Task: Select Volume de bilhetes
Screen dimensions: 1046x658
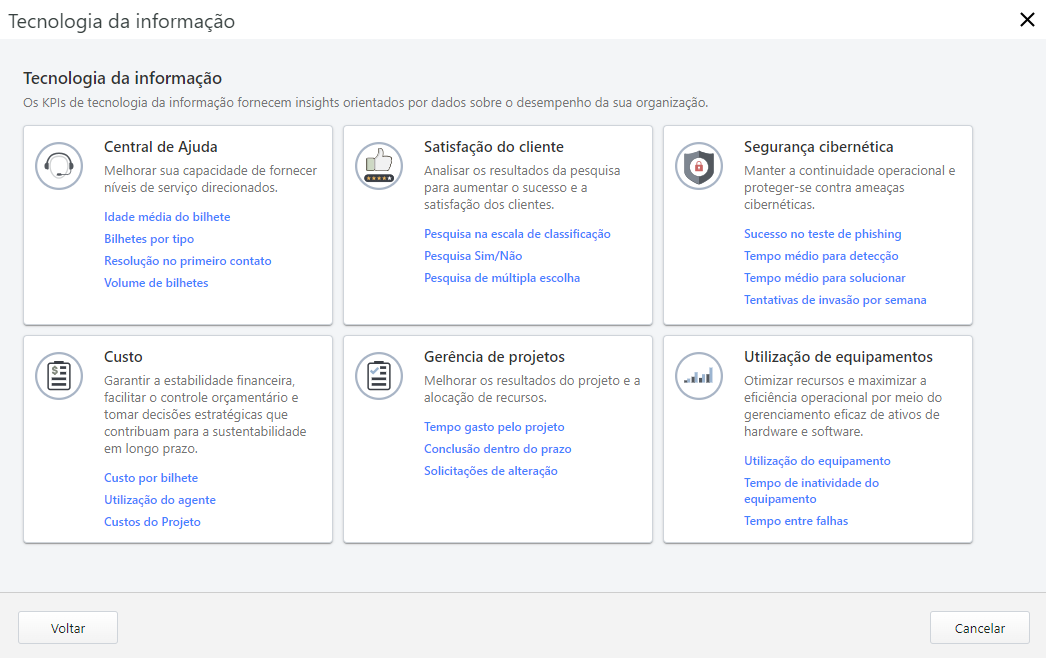Action: (x=157, y=282)
